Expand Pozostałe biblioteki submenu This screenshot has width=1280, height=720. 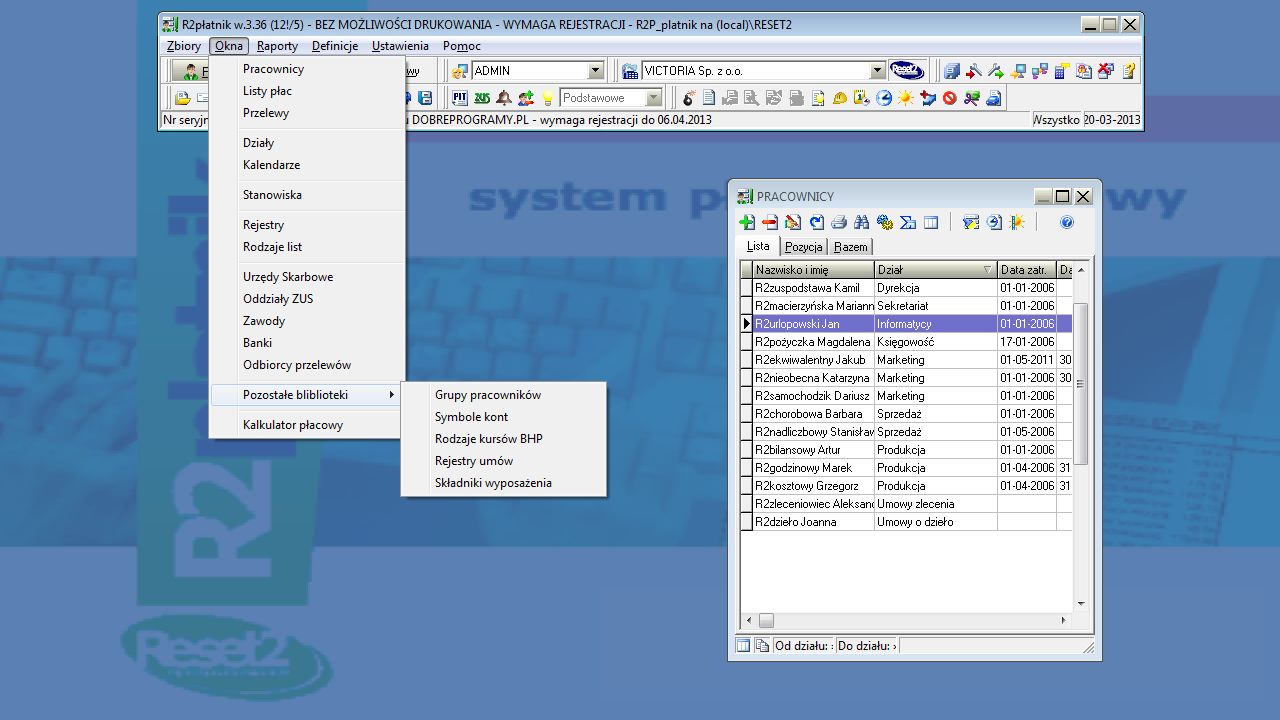click(x=308, y=395)
